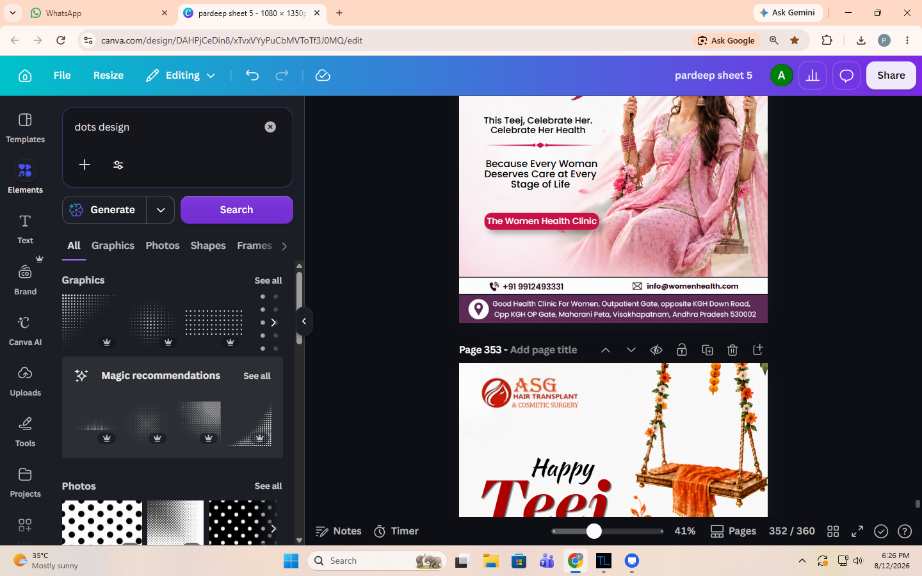The image size is (922, 576).
Task: Open the comments speech bubble icon
Action: click(846, 75)
